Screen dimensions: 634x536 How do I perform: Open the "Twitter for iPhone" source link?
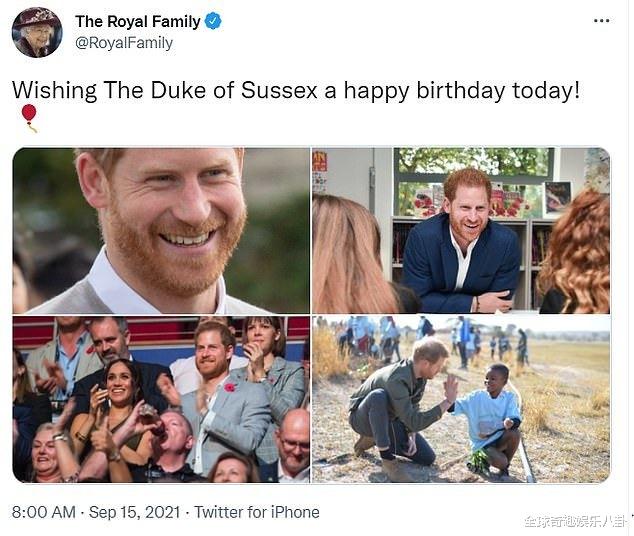pyautogui.click(x=257, y=512)
